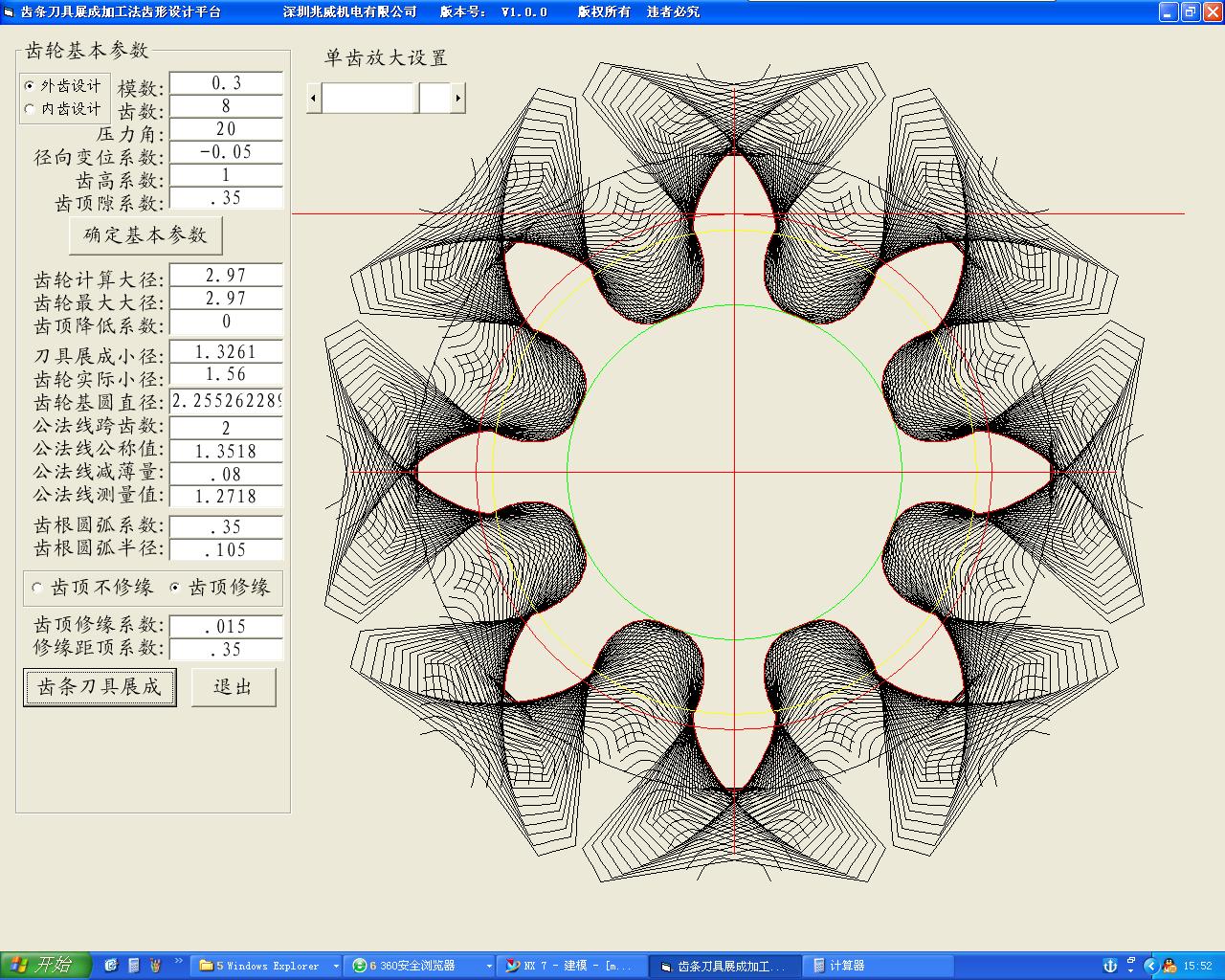Screen dimensions: 1225x980
Task: Click the 压力角 input field
Action: click(x=226, y=129)
